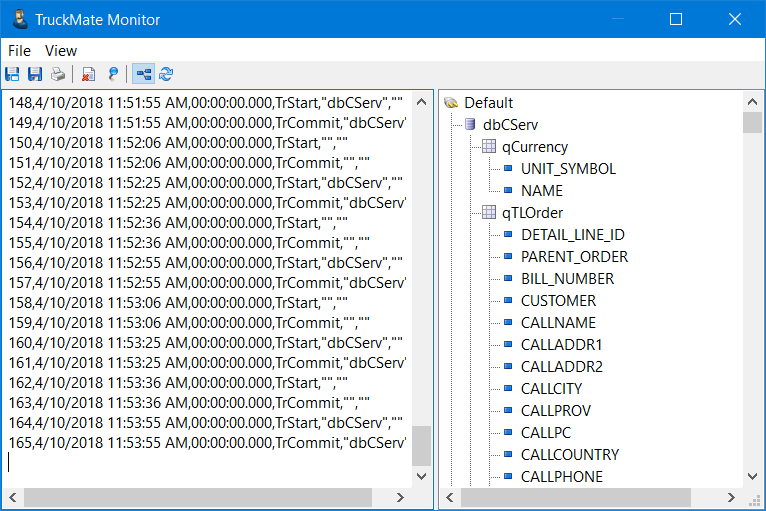Click the first save icon in the toolbar
The image size is (766, 511).
click(x=13, y=74)
